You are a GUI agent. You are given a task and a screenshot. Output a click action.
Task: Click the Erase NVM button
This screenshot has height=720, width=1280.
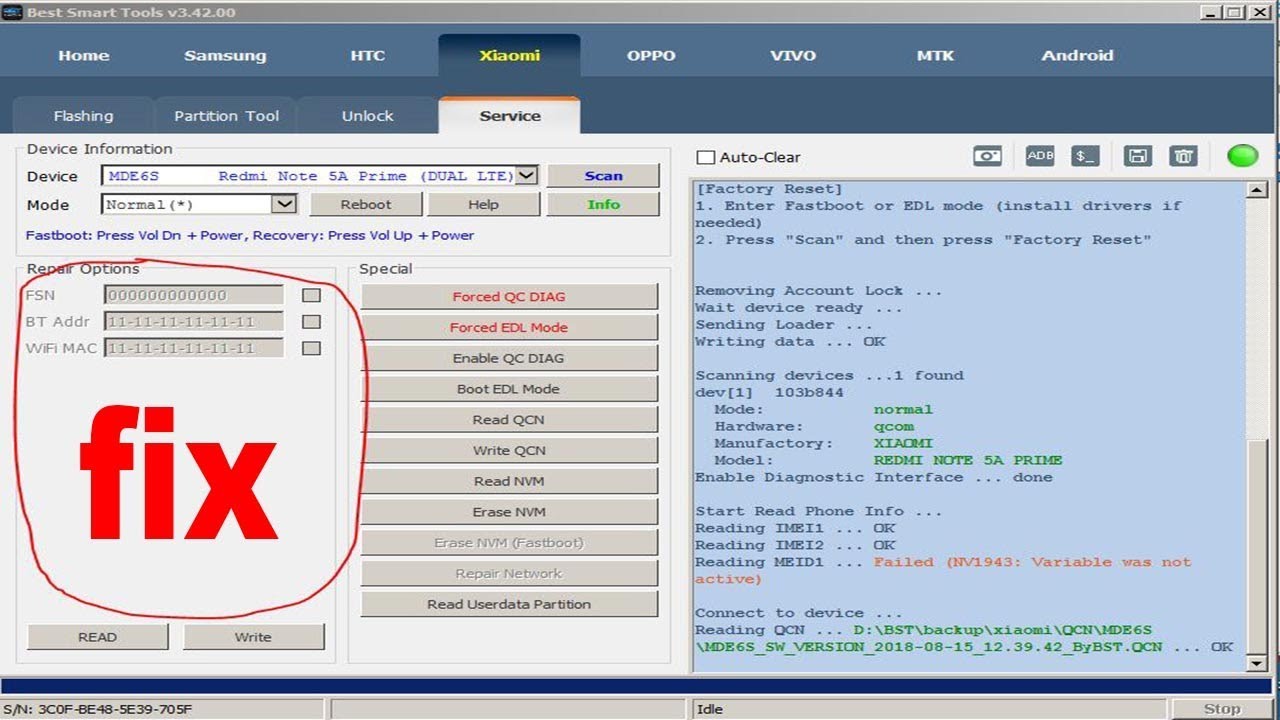click(x=509, y=512)
